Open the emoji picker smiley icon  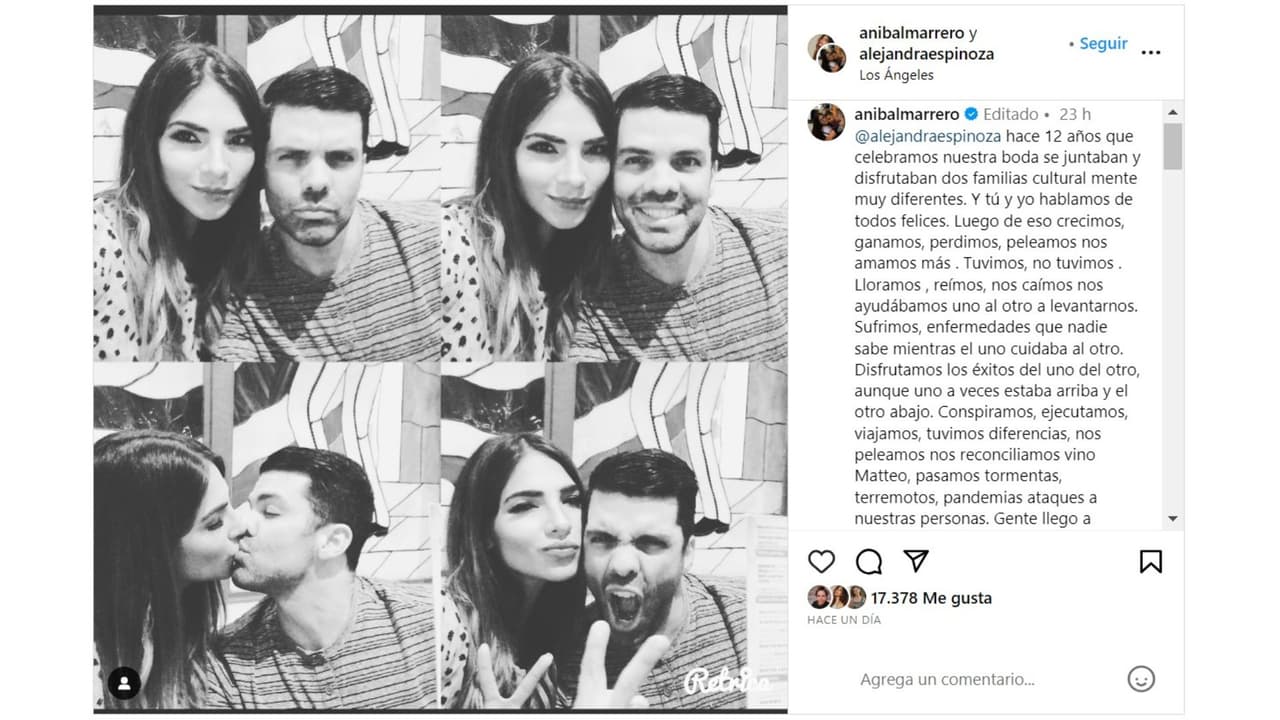coord(1141,679)
